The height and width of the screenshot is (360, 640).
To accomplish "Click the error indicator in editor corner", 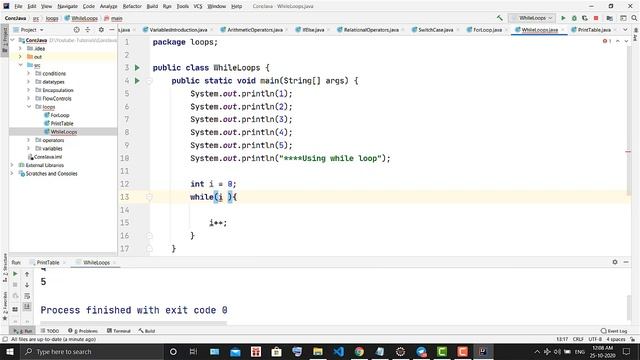I will [607, 41].
